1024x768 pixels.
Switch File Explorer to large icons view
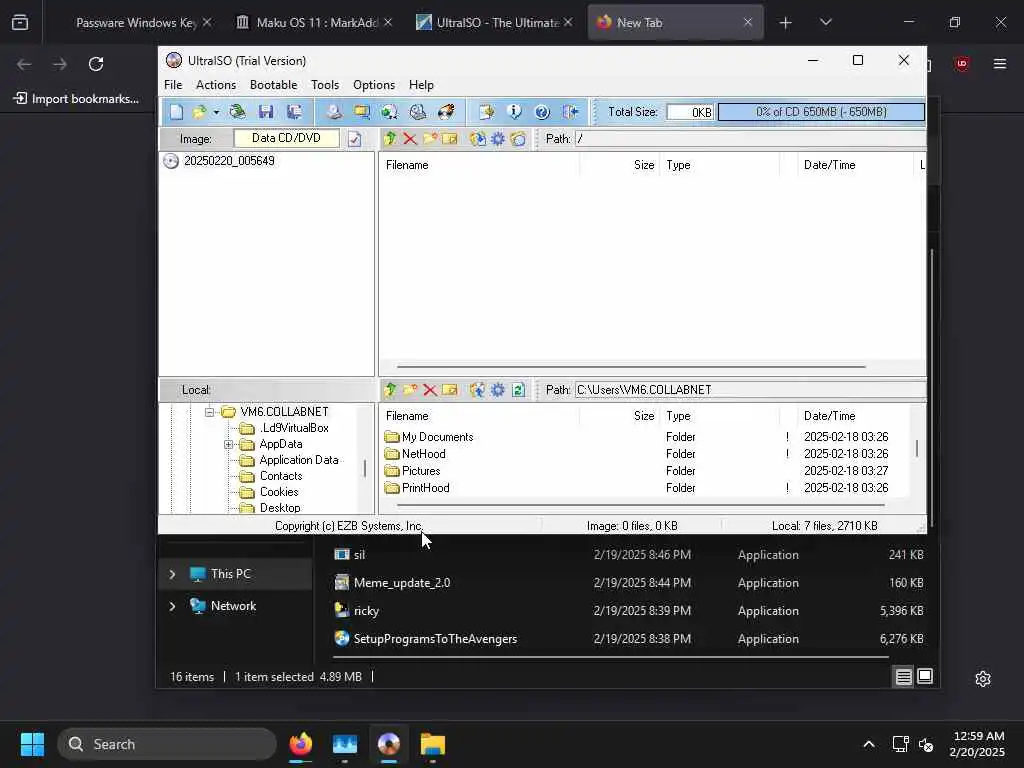coord(925,677)
